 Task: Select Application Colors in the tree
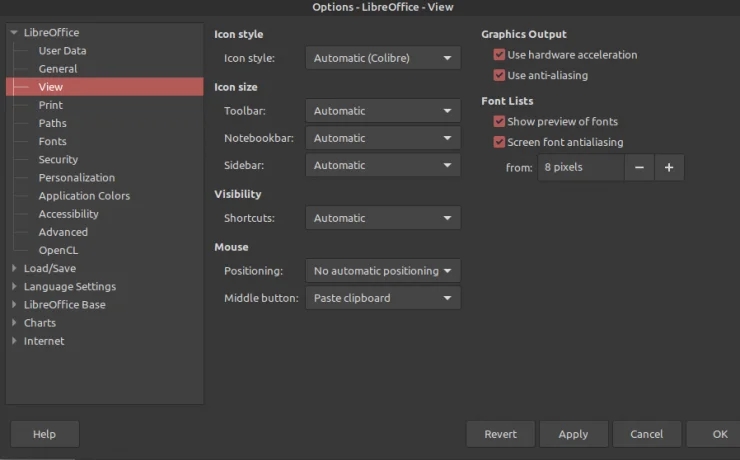(x=84, y=196)
